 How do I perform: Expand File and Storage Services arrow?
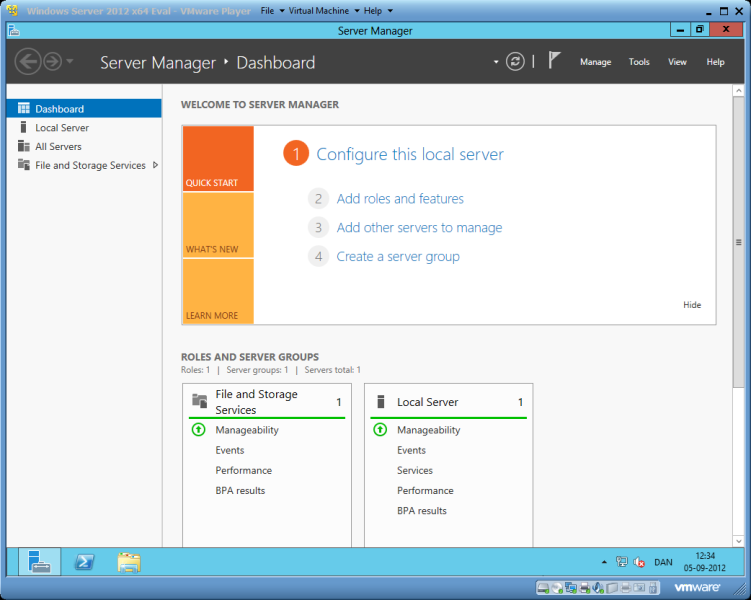pyautogui.click(x=155, y=165)
